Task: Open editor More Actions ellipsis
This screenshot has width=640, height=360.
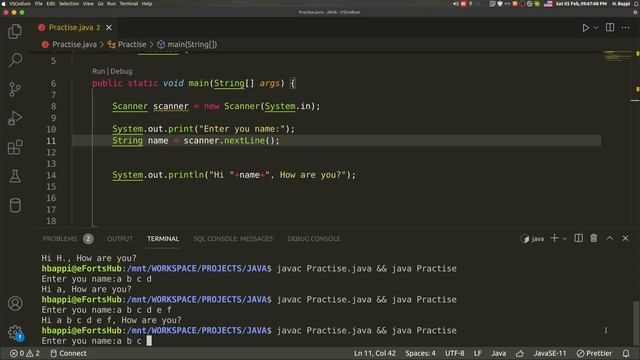Action: [x=625, y=27]
